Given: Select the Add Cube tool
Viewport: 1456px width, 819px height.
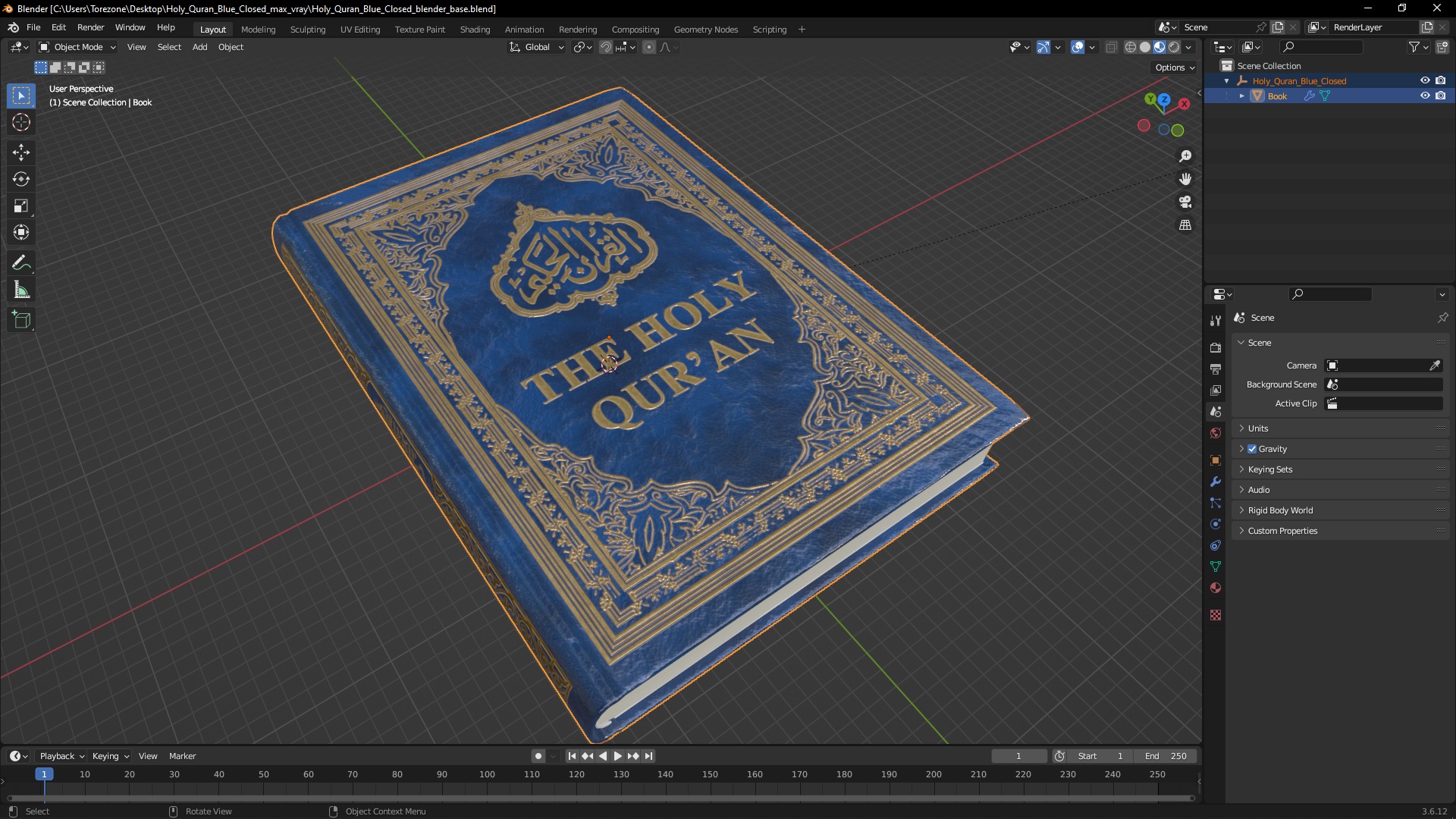Looking at the screenshot, I should coord(21,320).
